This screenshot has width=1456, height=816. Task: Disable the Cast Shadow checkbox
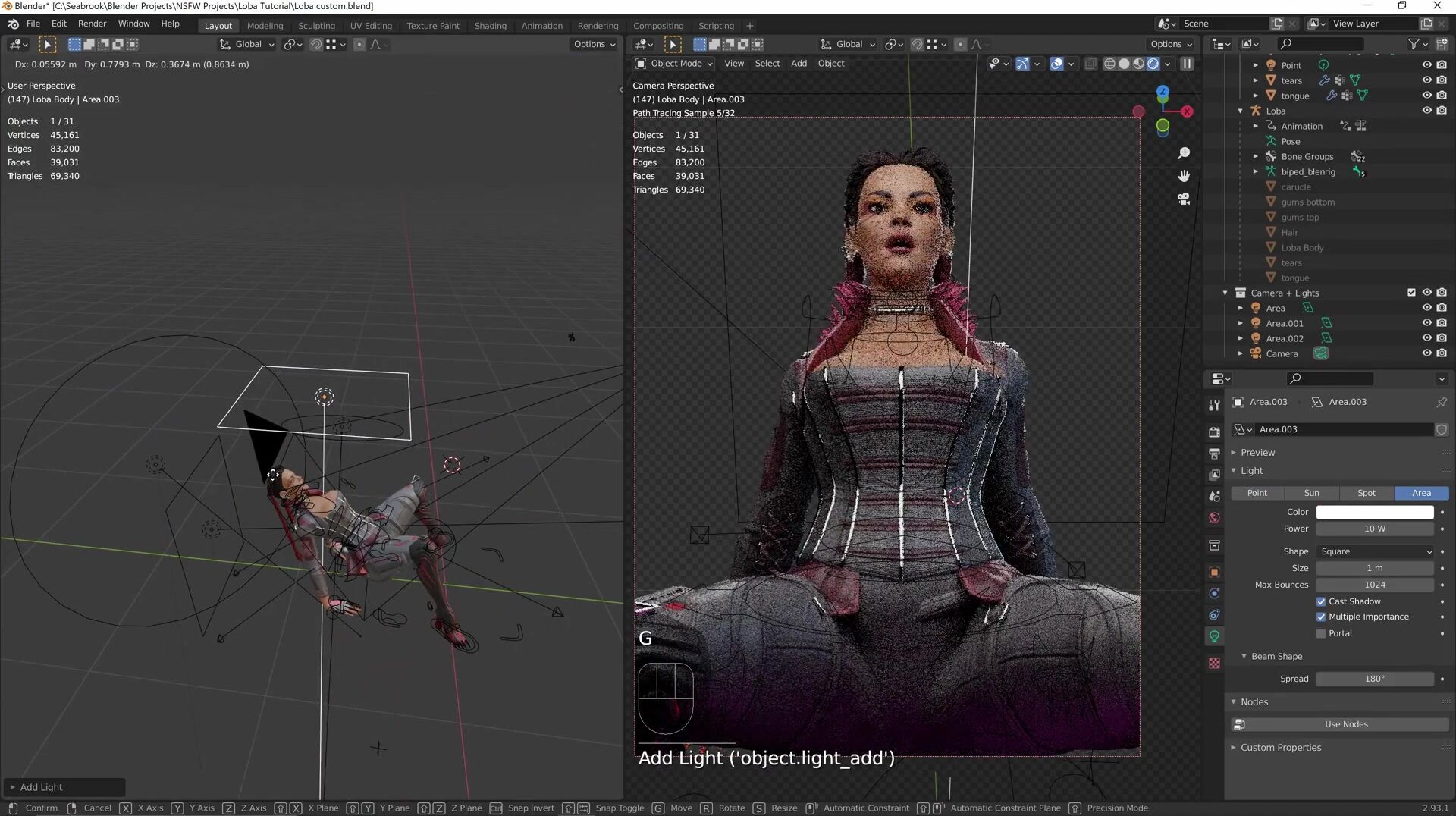click(1321, 601)
